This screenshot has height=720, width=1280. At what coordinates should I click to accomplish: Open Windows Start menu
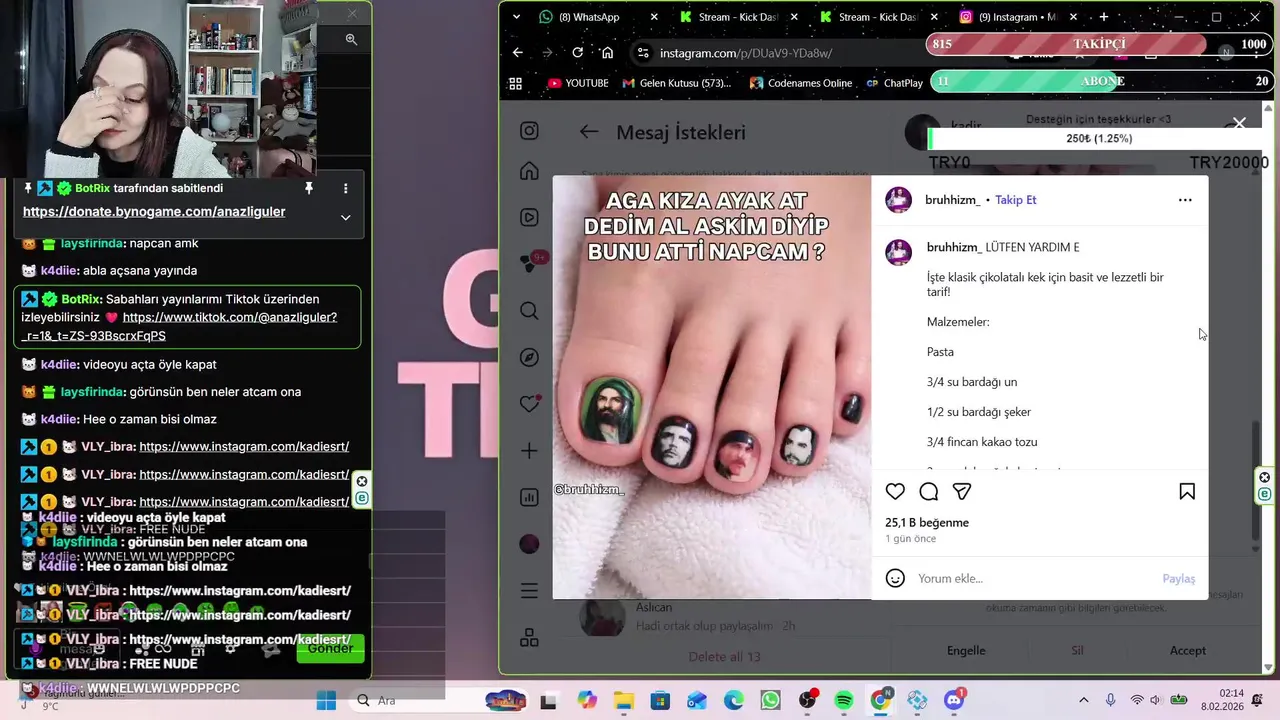(326, 700)
